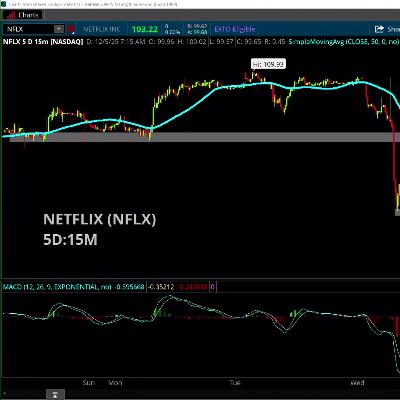Click the NFLX 5 D 15m chart title
Screen dimensions: 400x400
[x=43, y=42]
